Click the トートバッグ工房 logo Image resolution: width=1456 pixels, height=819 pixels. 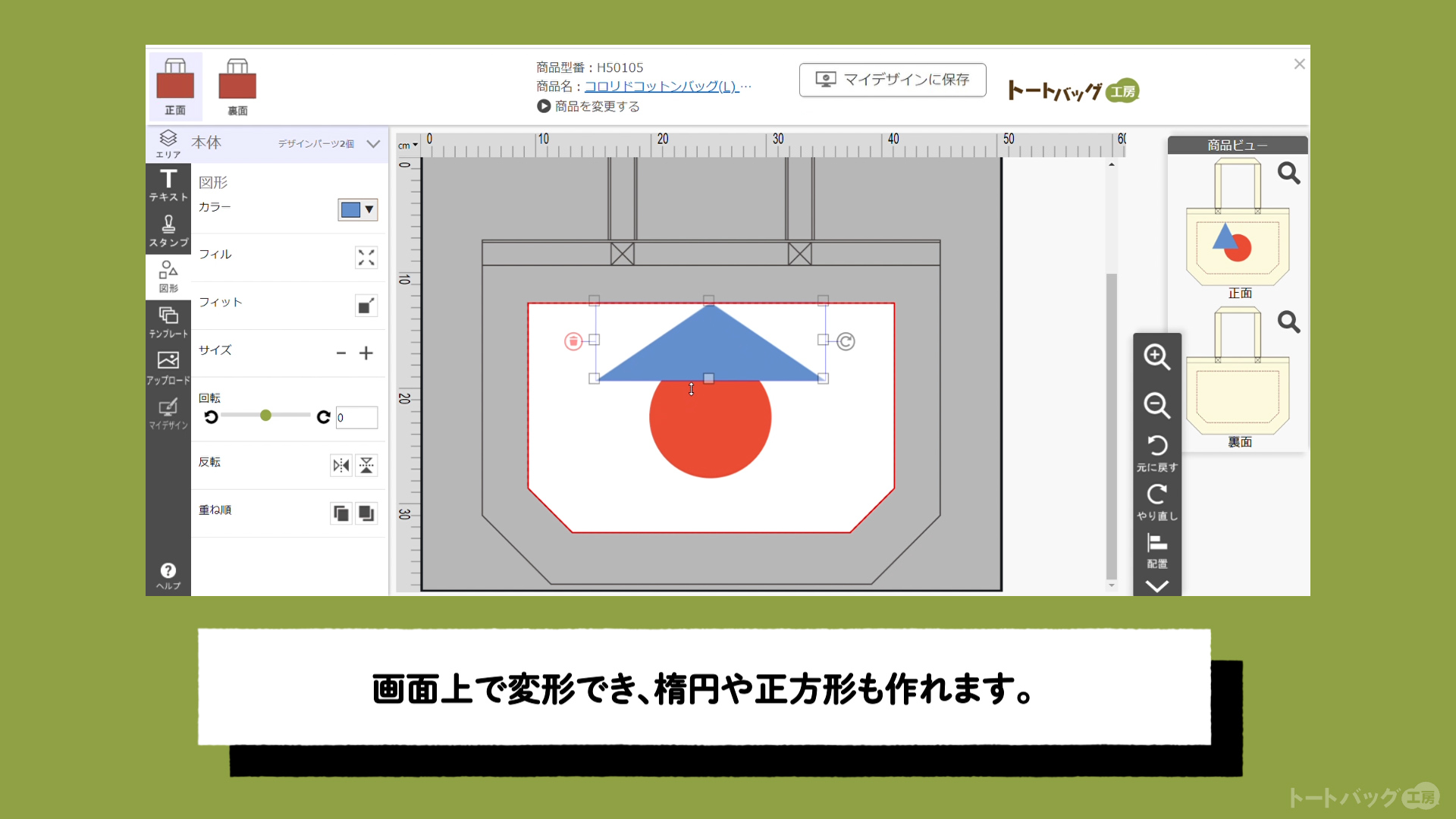(x=1073, y=91)
